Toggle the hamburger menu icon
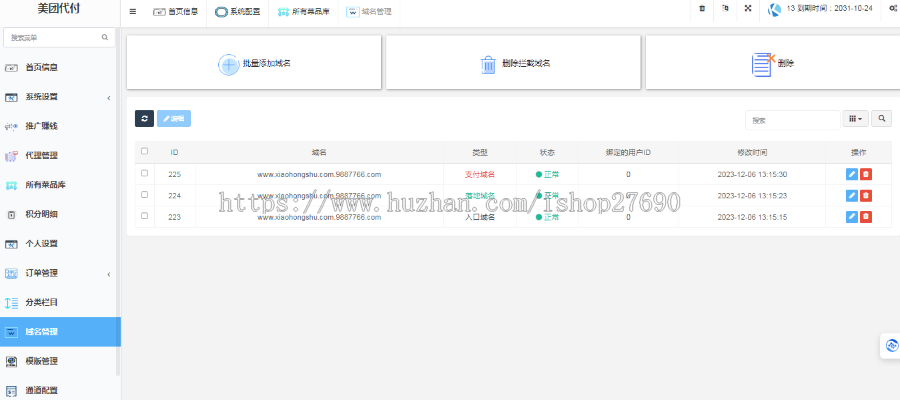The height and width of the screenshot is (400, 900). (133, 11)
